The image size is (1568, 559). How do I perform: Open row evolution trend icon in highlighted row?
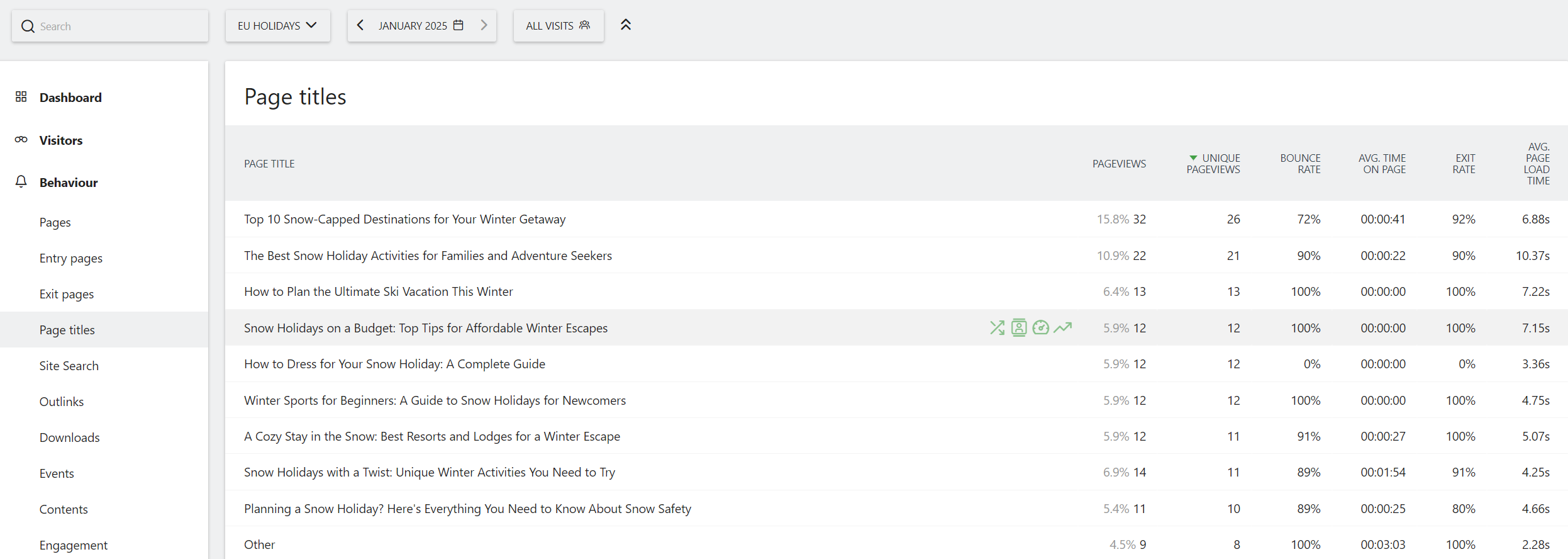[1063, 328]
